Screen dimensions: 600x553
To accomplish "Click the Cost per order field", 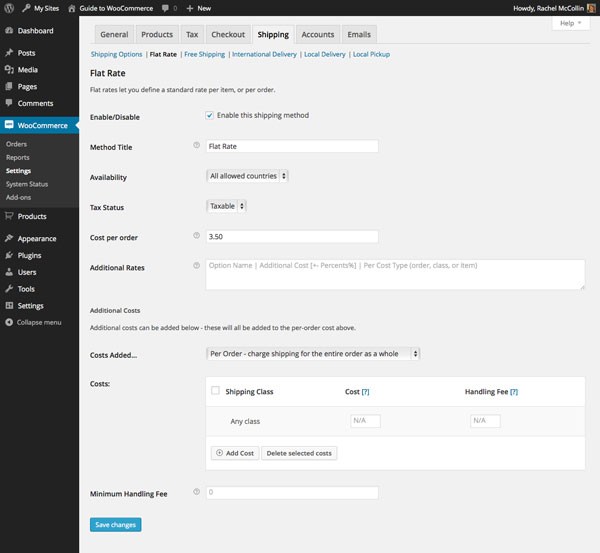I will coord(292,237).
